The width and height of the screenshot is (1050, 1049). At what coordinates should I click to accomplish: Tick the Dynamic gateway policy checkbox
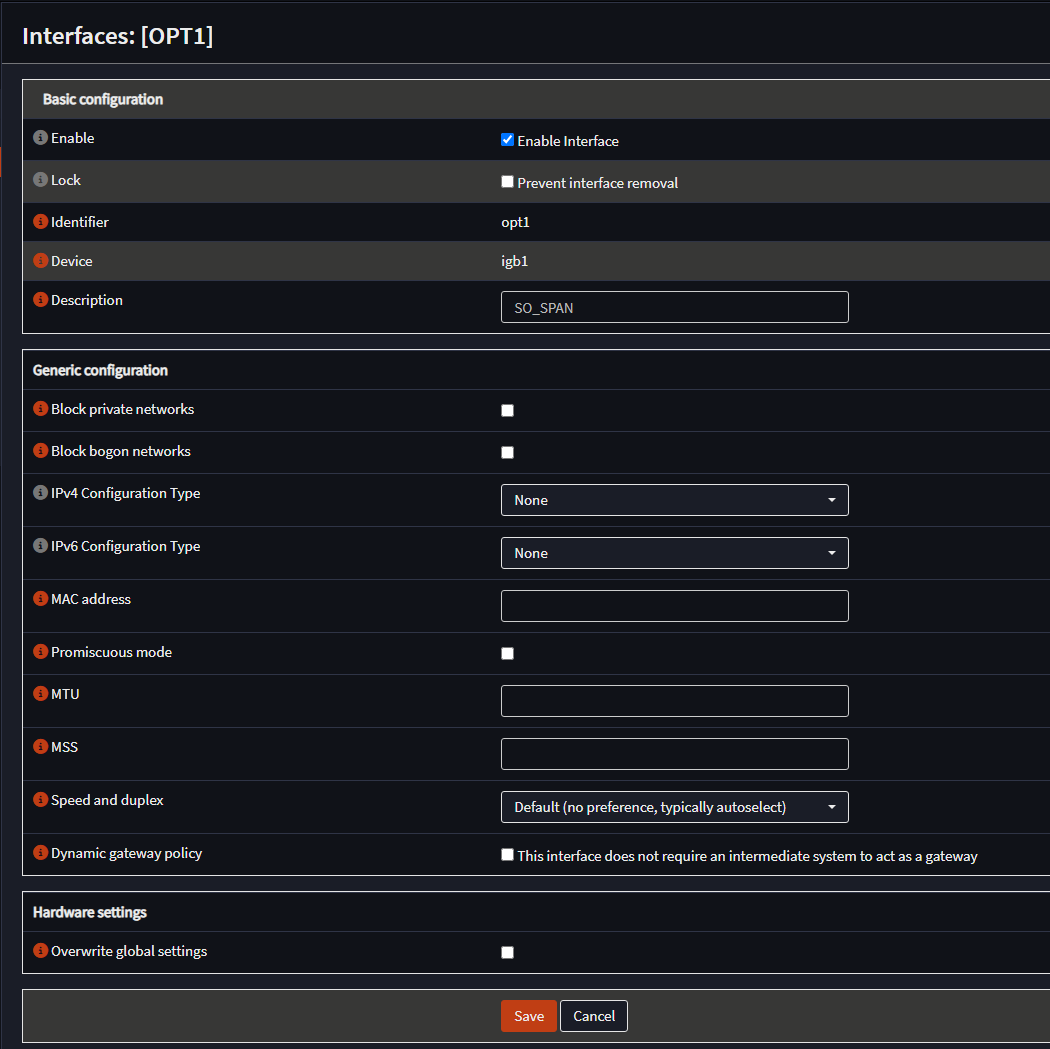click(x=508, y=855)
